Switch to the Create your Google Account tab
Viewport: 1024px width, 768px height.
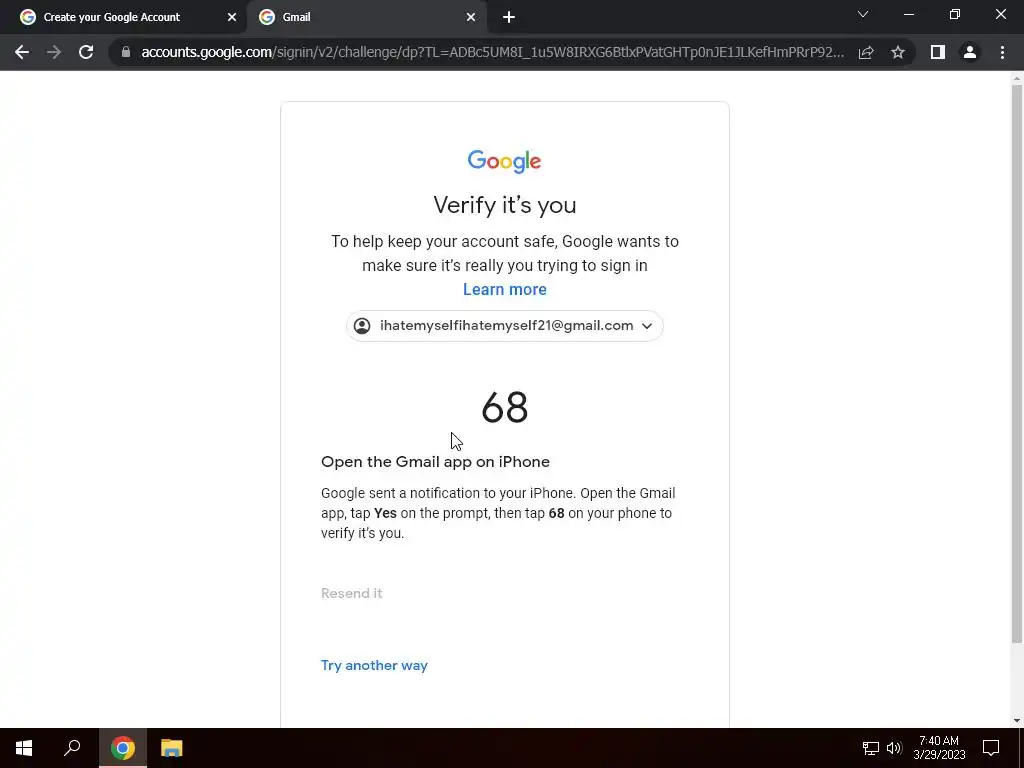[123, 18]
